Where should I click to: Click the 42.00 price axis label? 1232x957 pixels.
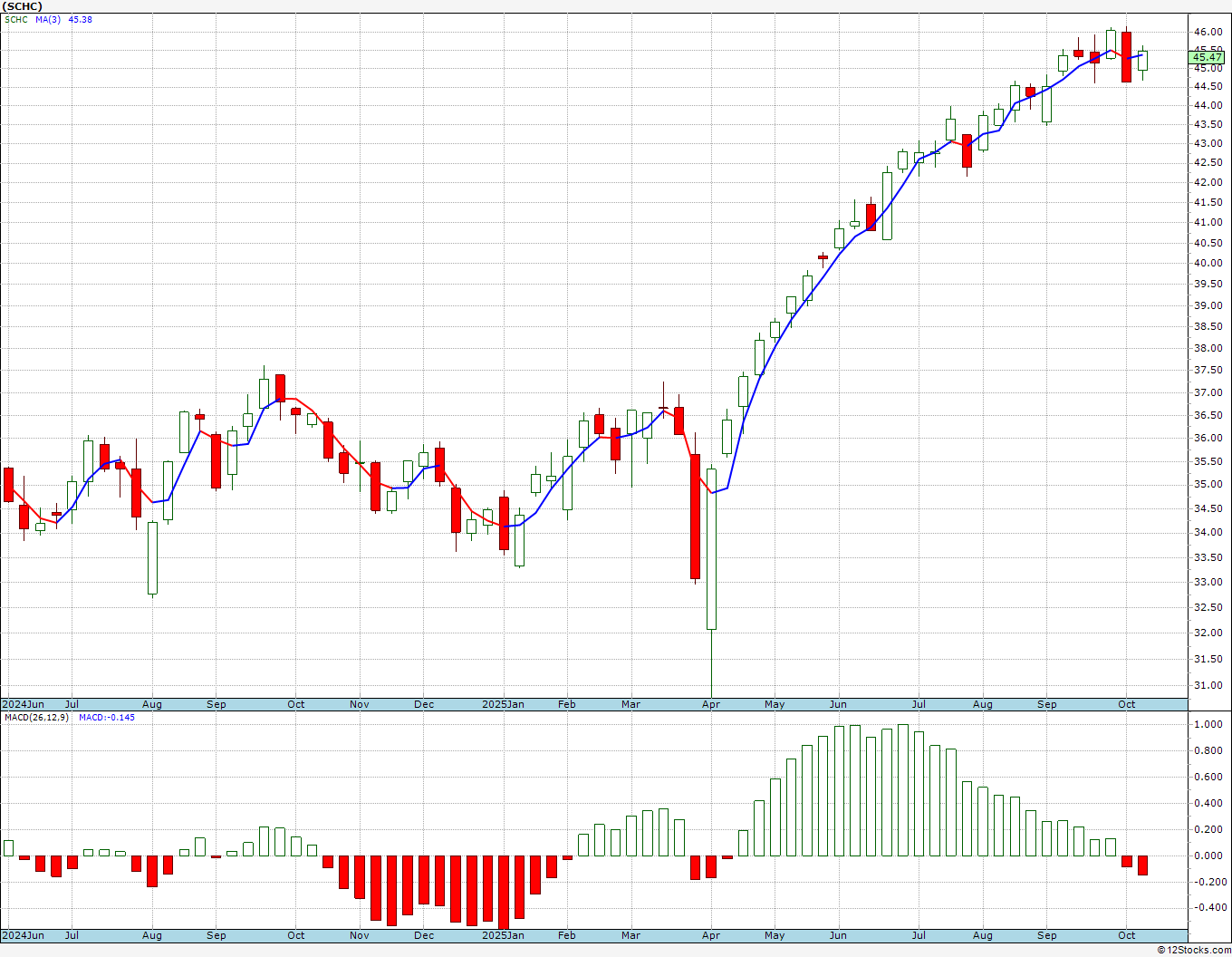click(x=1208, y=182)
